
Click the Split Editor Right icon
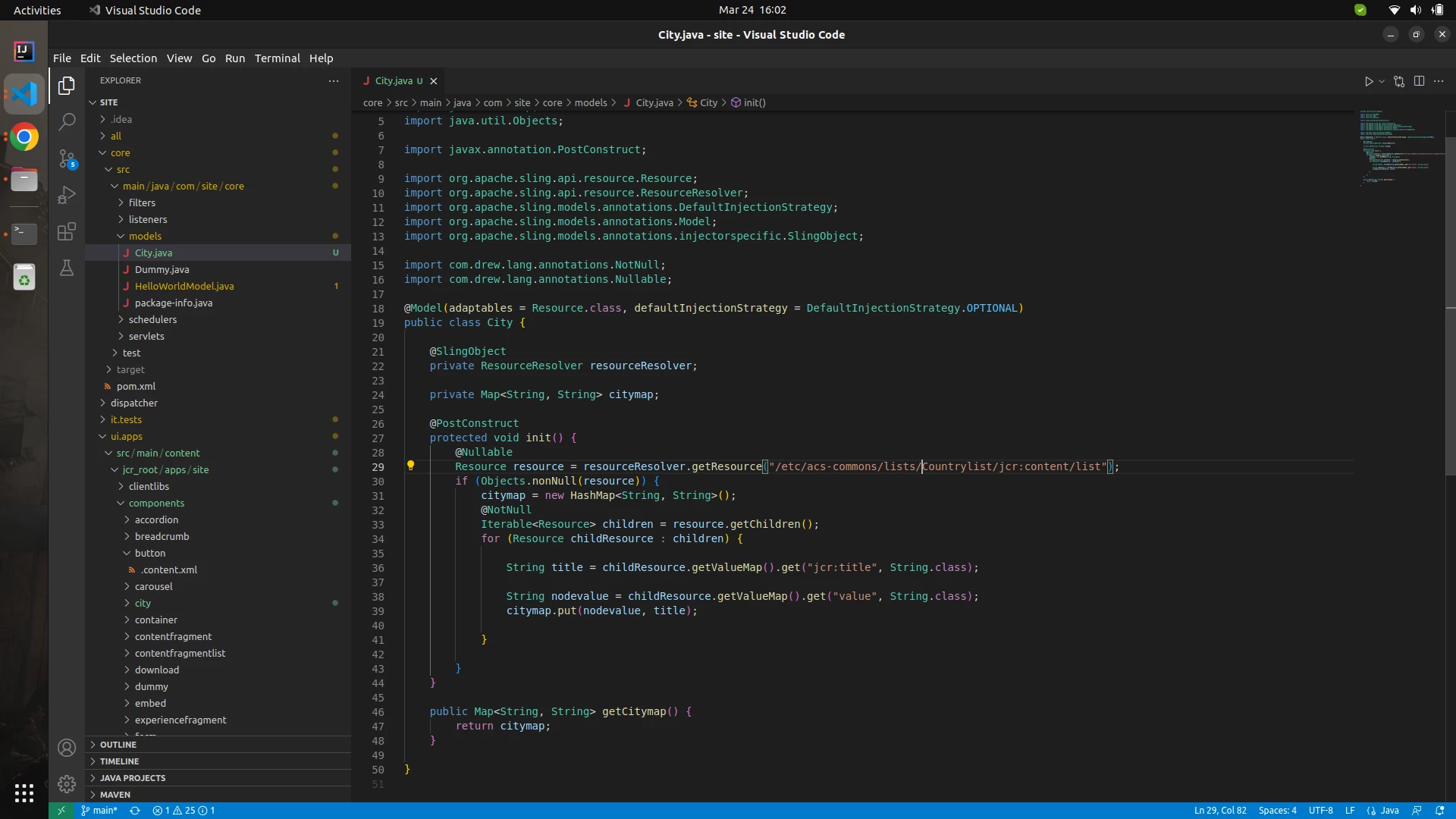[x=1419, y=81]
